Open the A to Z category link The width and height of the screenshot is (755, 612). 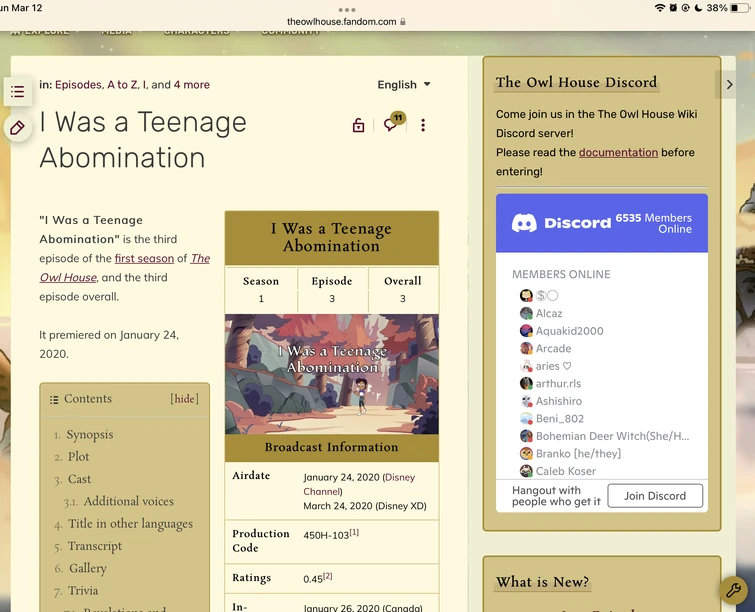click(x=122, y=85)
